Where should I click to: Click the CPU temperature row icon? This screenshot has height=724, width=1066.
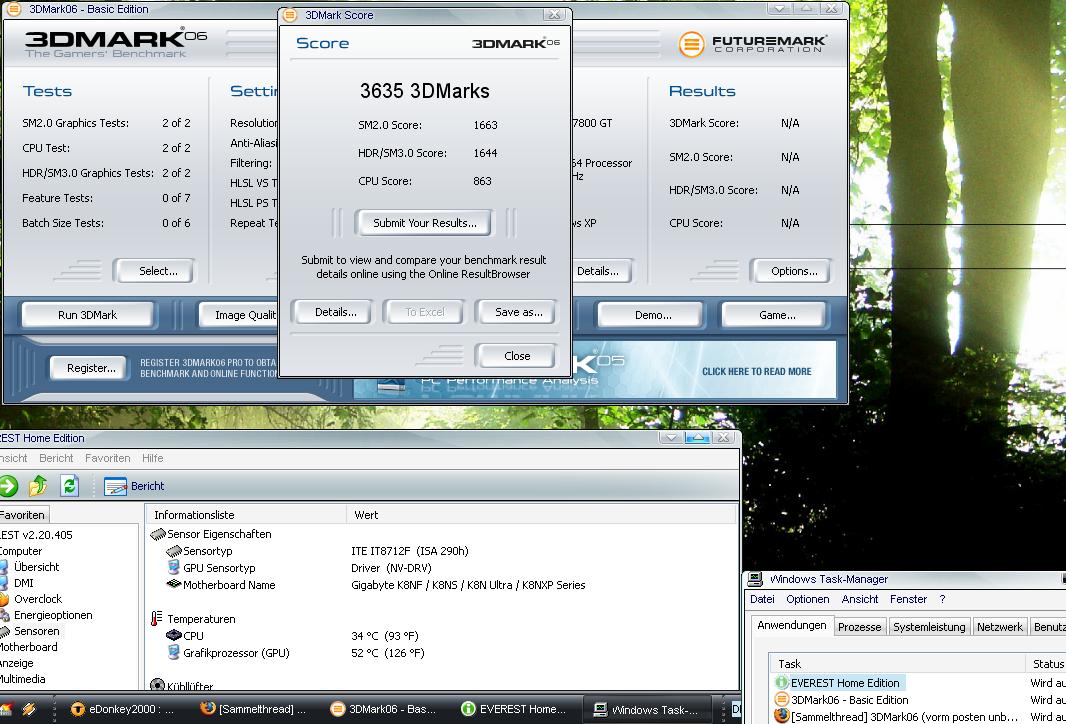173,636
